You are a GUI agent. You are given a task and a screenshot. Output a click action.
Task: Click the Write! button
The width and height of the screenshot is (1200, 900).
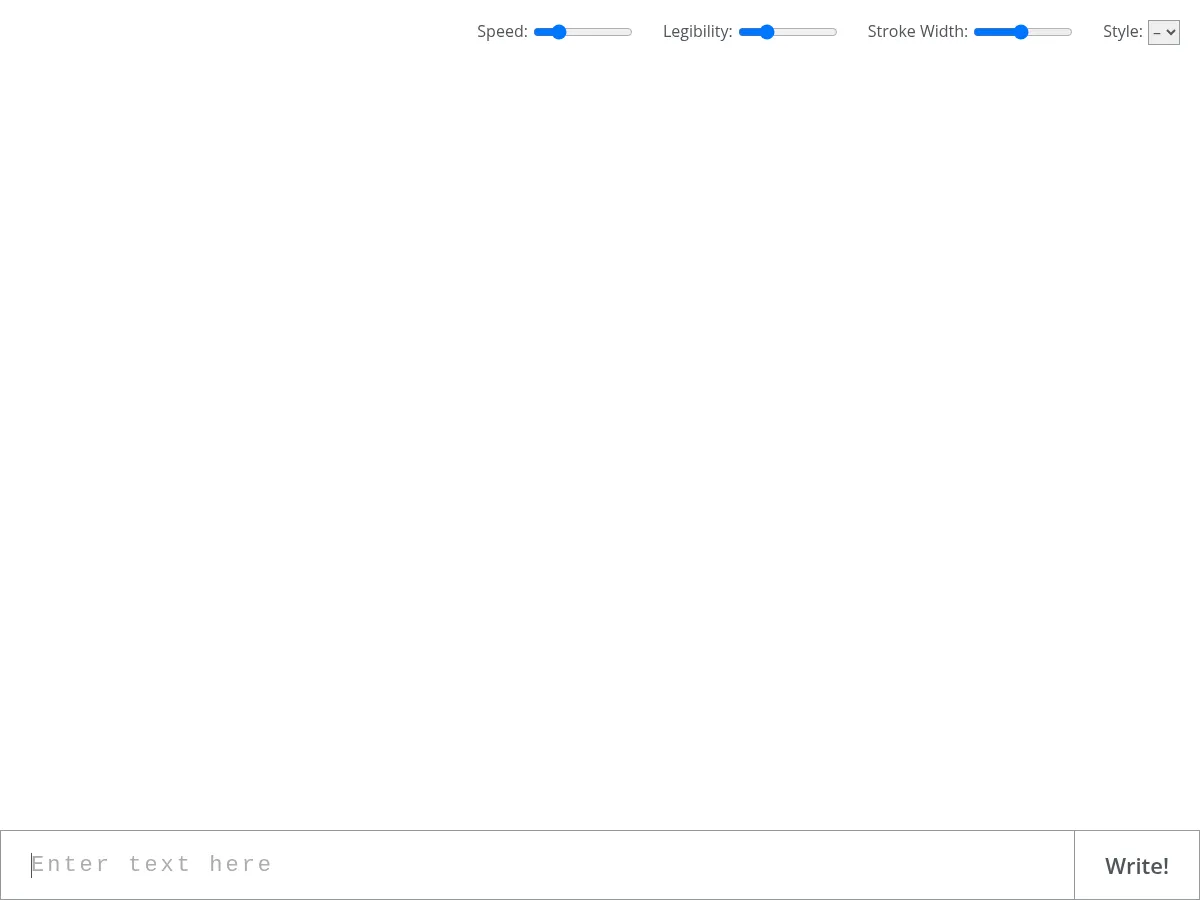(1136, 865)
